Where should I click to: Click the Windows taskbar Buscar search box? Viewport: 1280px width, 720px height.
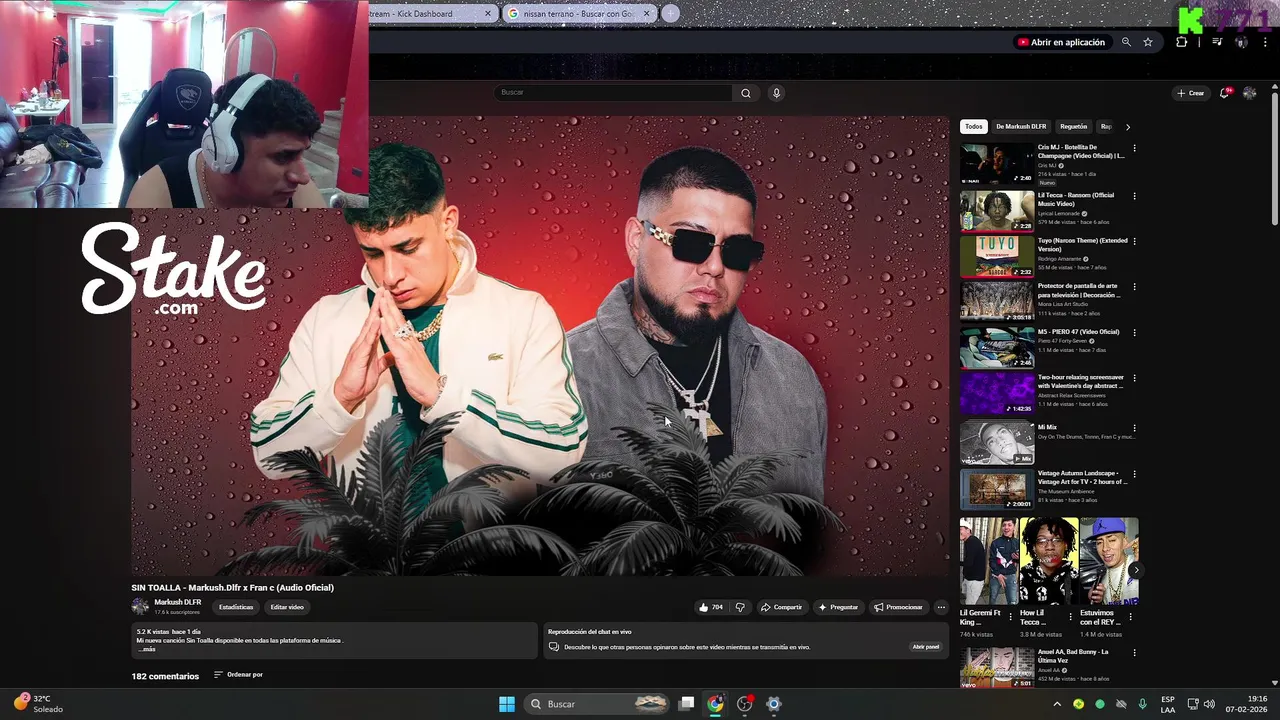pyautogui.click(x=597, y=704)
